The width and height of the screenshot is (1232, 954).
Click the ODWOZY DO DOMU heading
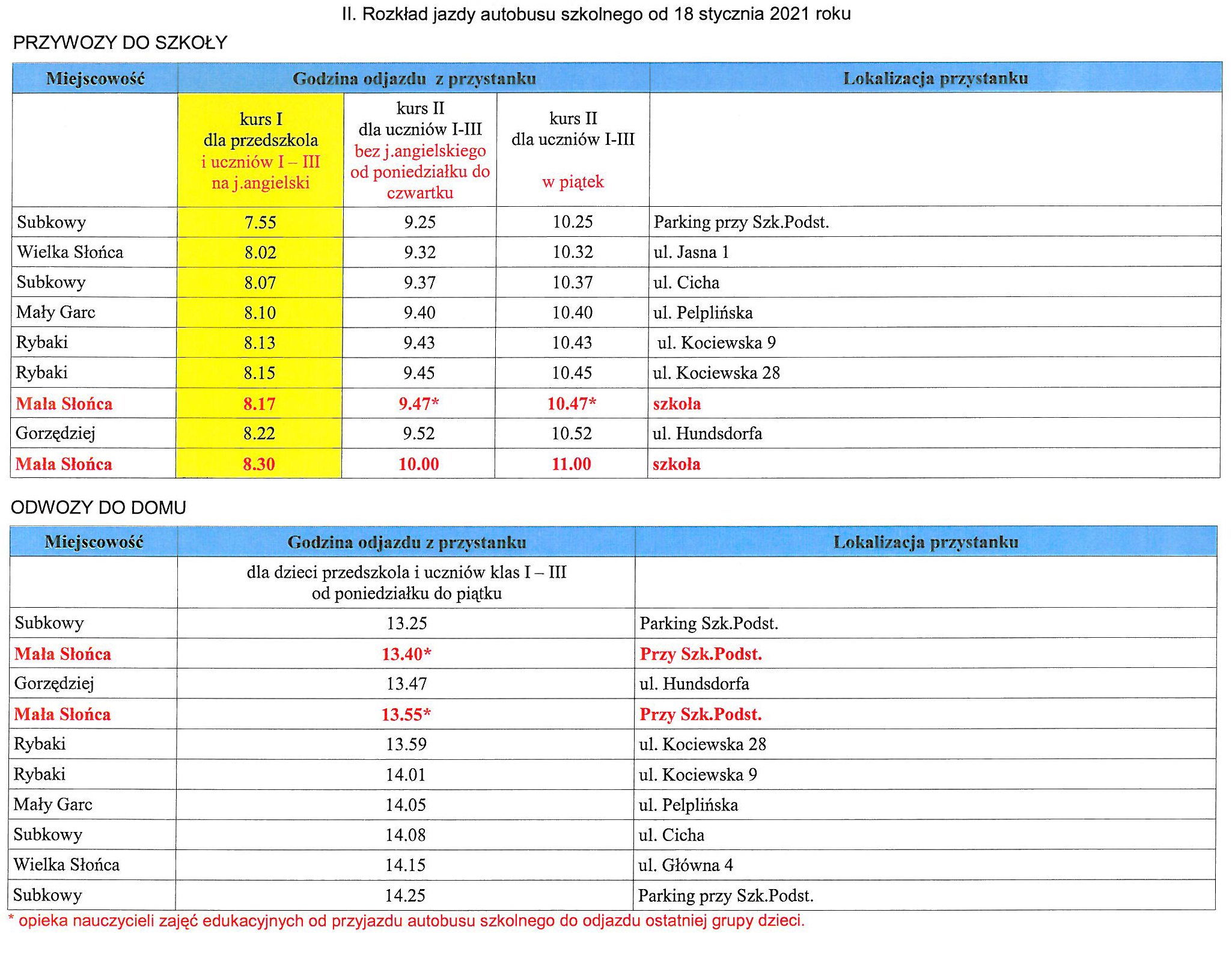point(99,507)
